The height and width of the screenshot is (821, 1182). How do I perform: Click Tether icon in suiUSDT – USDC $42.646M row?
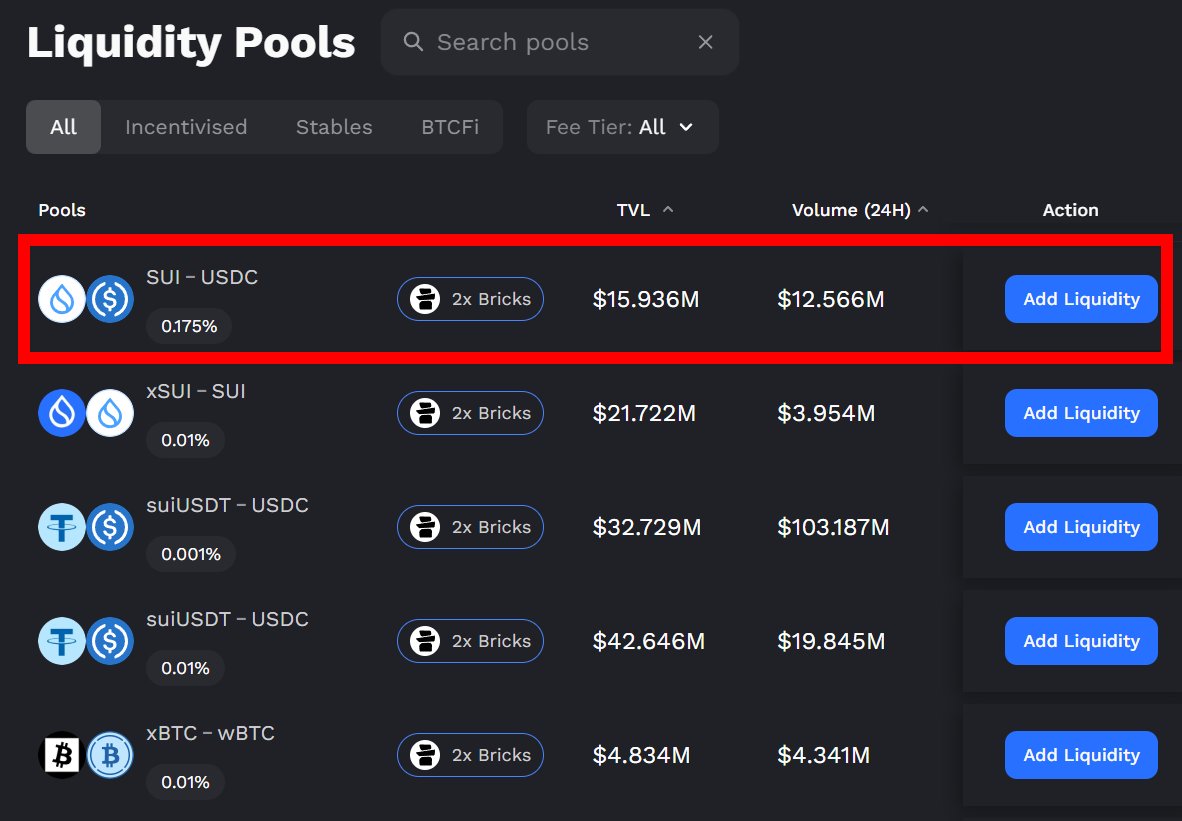pyautogui.click(x=62, y=641)
